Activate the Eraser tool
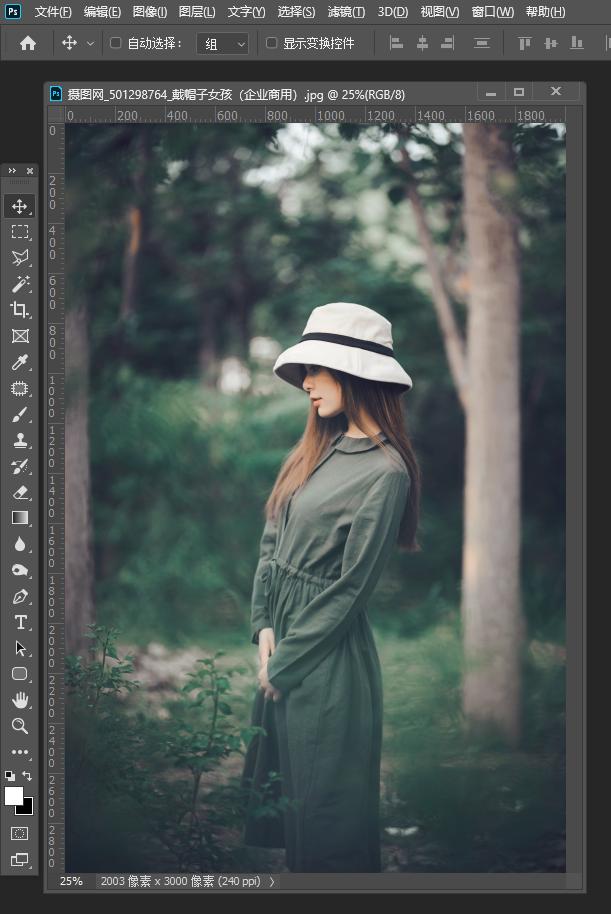 20,492
